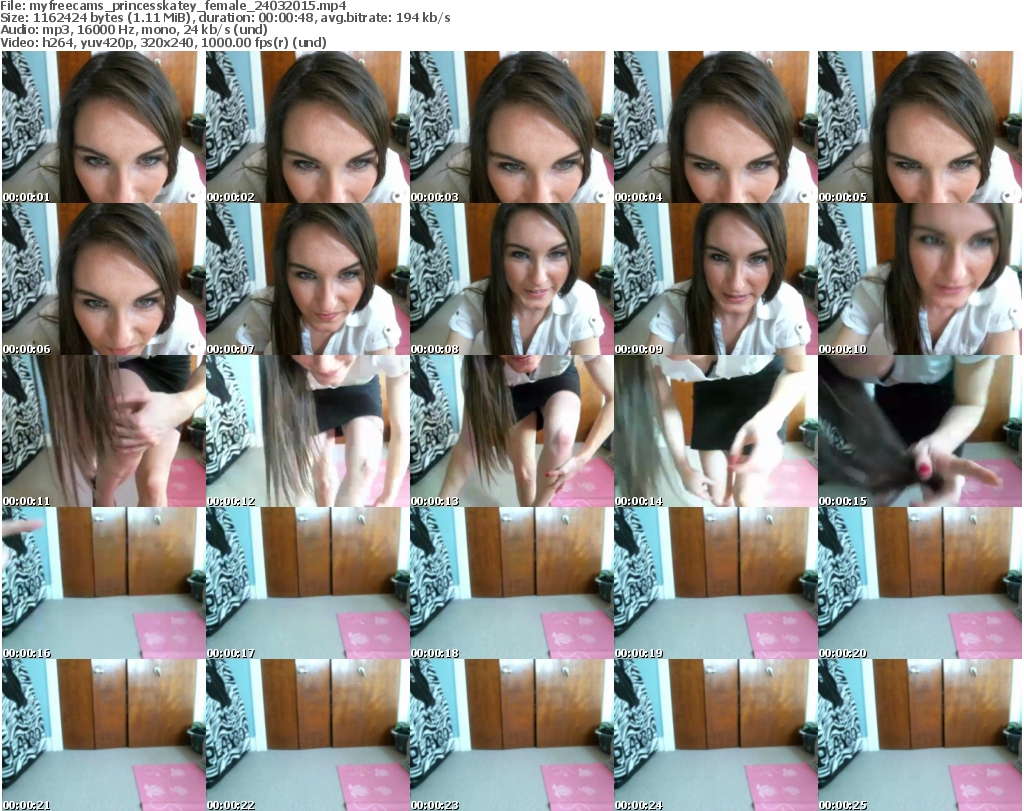Image resolution: width=1024 pixels, height=811 pixels.
Task: Click the frame with timestamp 00:00:12
Action: pos(308,431)
